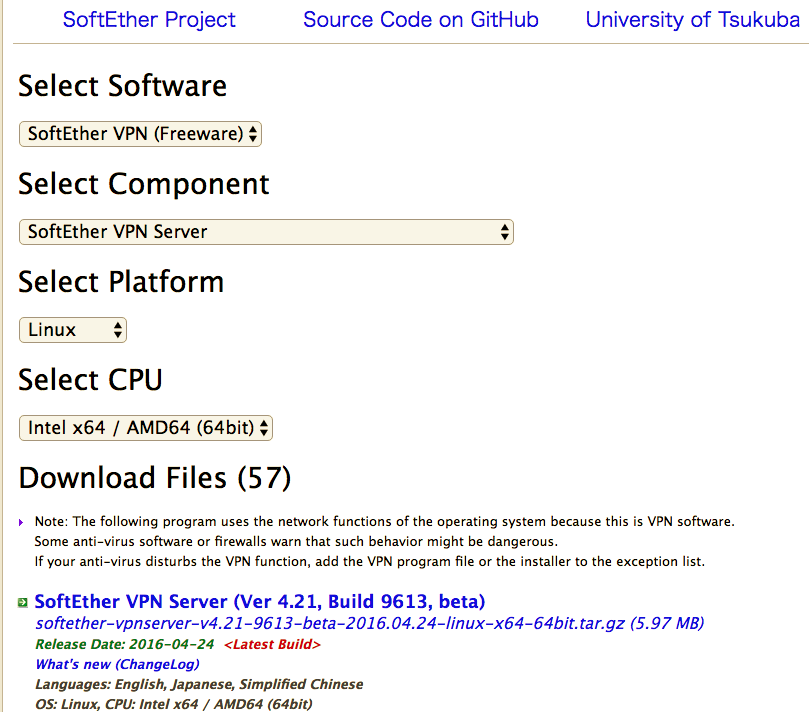Image resolution: width=809 pixels, height=712 pixels.
Task: Open the Linux platform dropdown
Action: [x=73, y=330]
